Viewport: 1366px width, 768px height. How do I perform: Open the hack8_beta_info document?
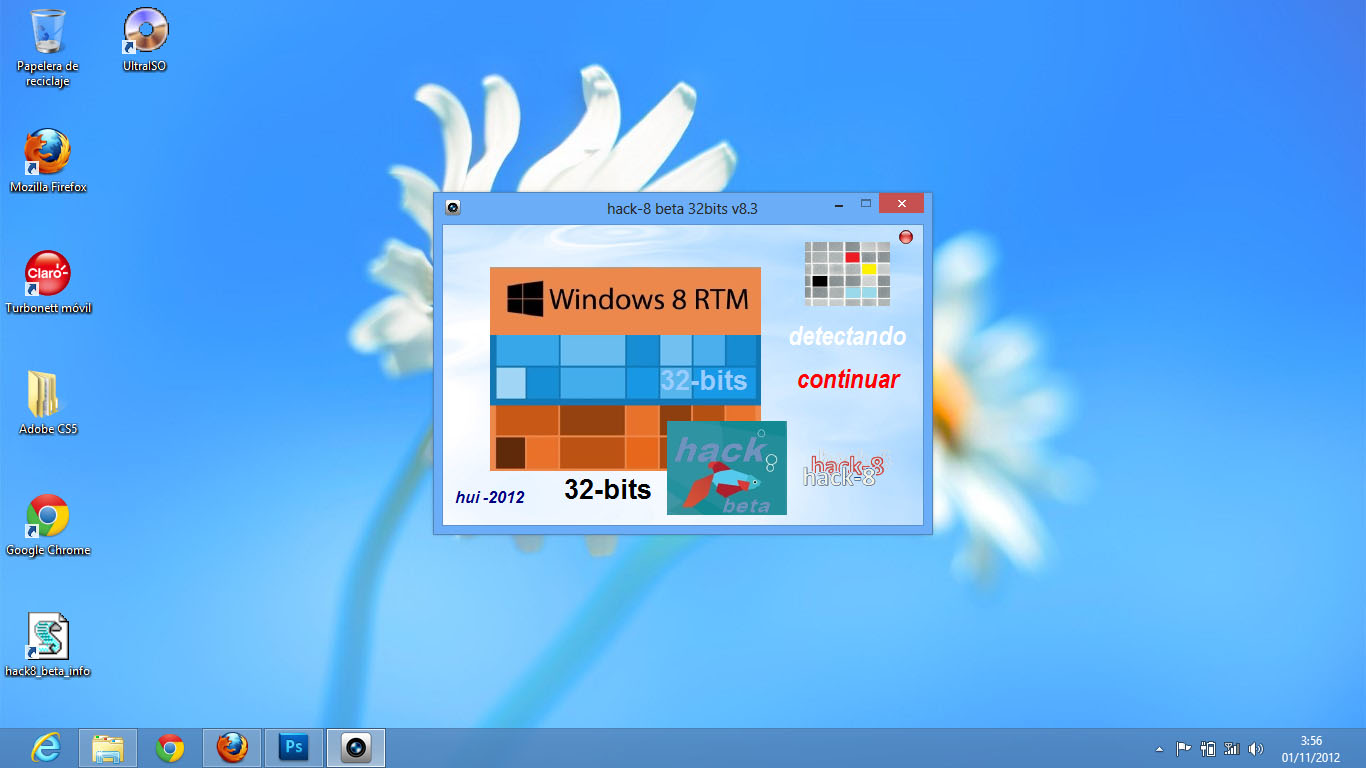[46, 638]
